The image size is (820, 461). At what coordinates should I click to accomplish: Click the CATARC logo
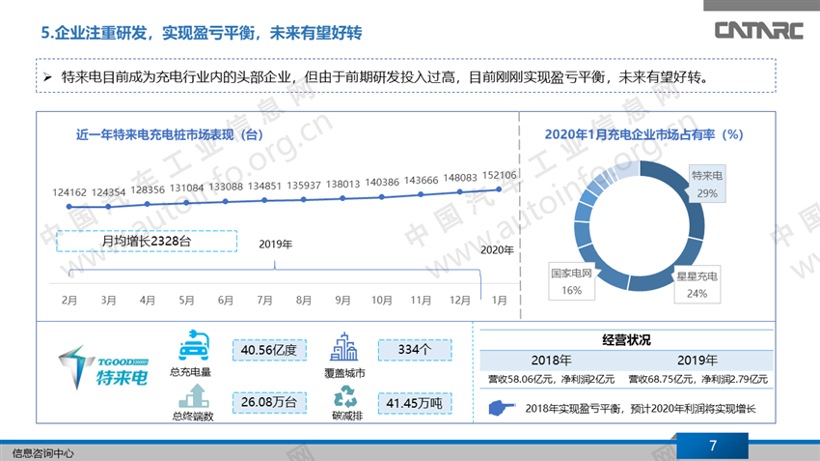coord(758,30)
